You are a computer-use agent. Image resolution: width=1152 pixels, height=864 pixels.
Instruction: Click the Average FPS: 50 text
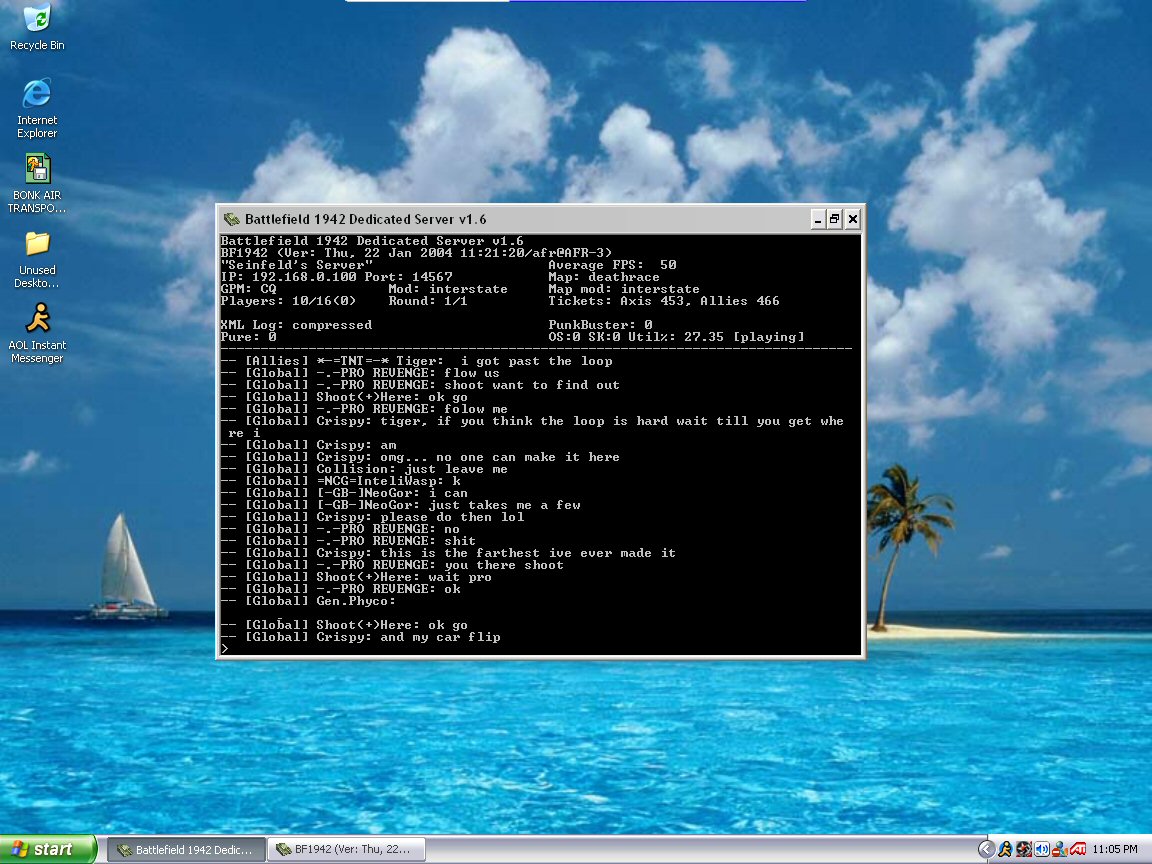point(612,265)
